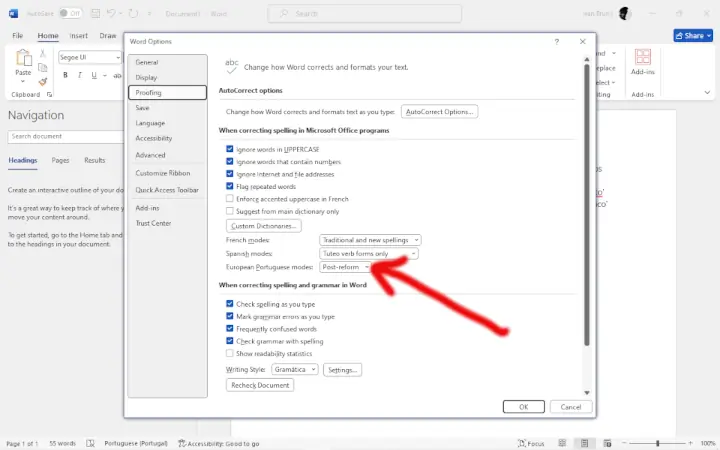The image size is (720, 450).
Task: Switch to Web Layout view icon
Action: pyautogui.click(x=607, y=443)
